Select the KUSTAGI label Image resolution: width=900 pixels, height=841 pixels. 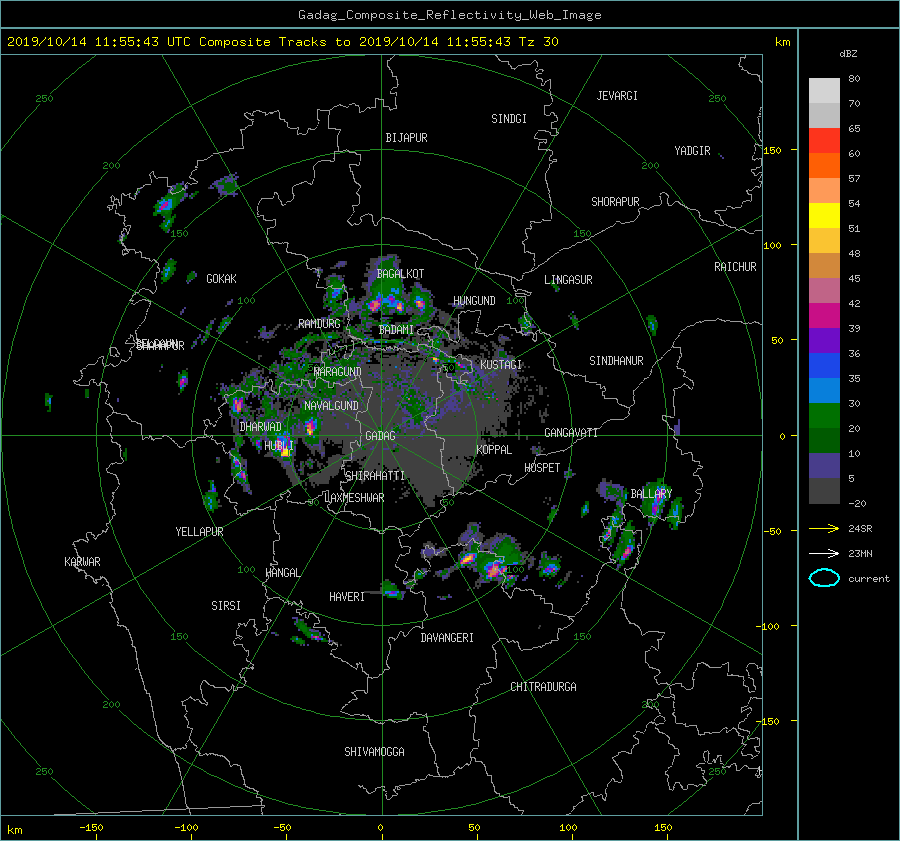tap(501, 365)
